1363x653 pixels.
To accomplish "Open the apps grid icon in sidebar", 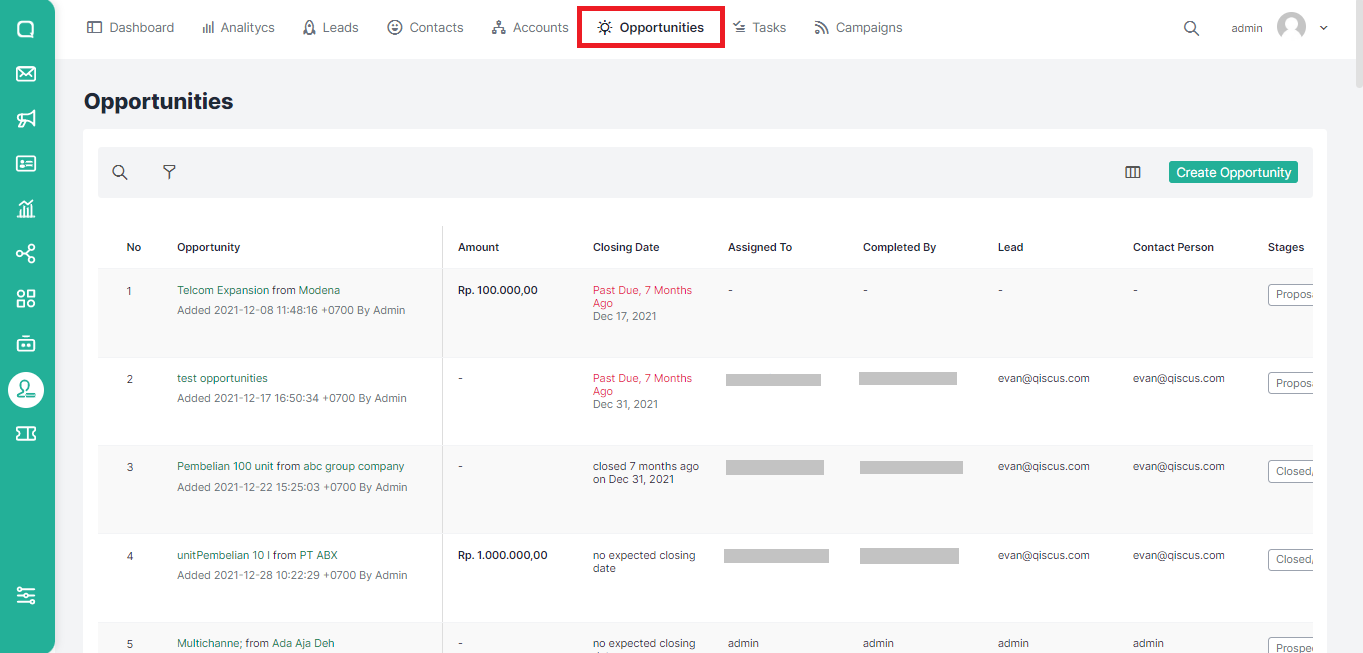I will point(26,299).
